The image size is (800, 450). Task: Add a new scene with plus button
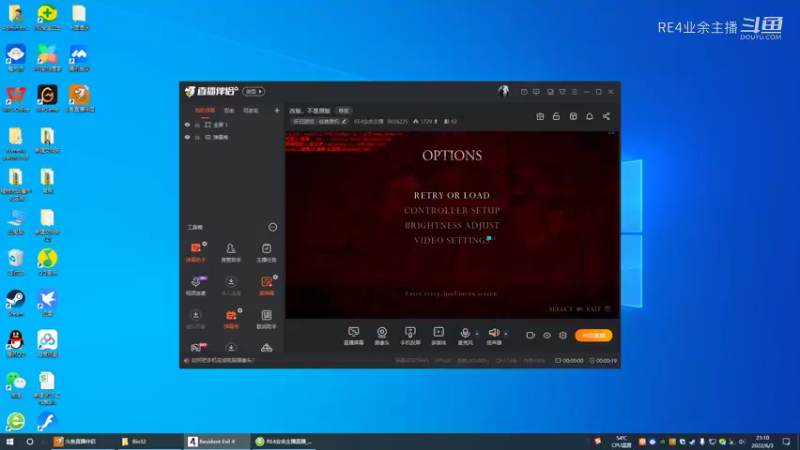tap(277, 110)
